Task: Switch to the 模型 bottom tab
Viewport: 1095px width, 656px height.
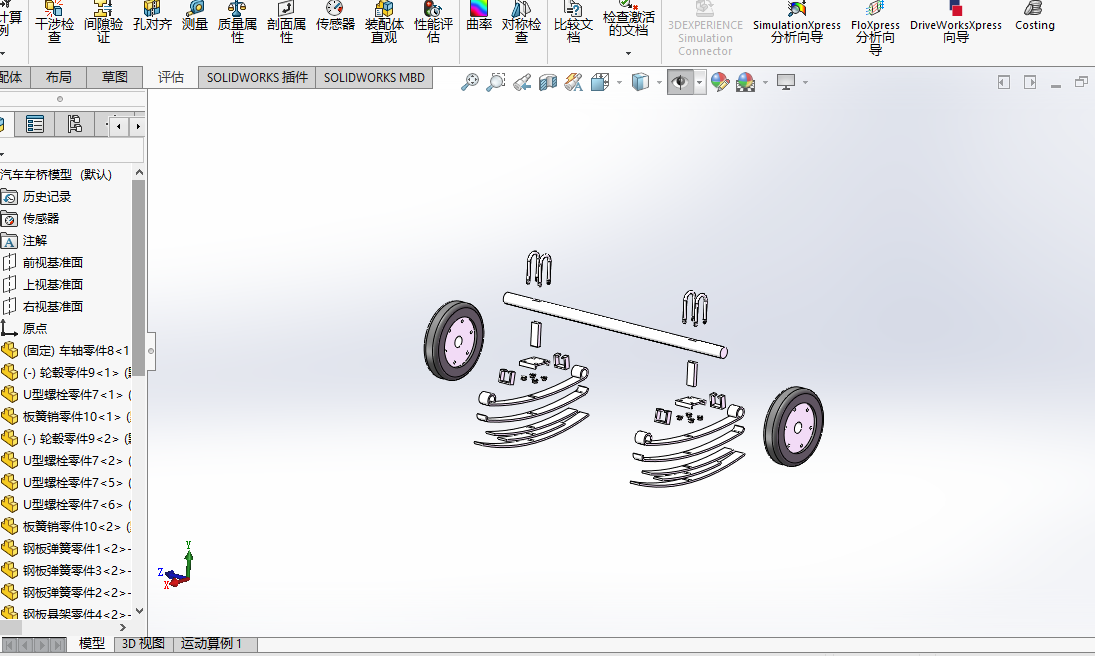Action: pyautogui.click(x=91, y=643)
